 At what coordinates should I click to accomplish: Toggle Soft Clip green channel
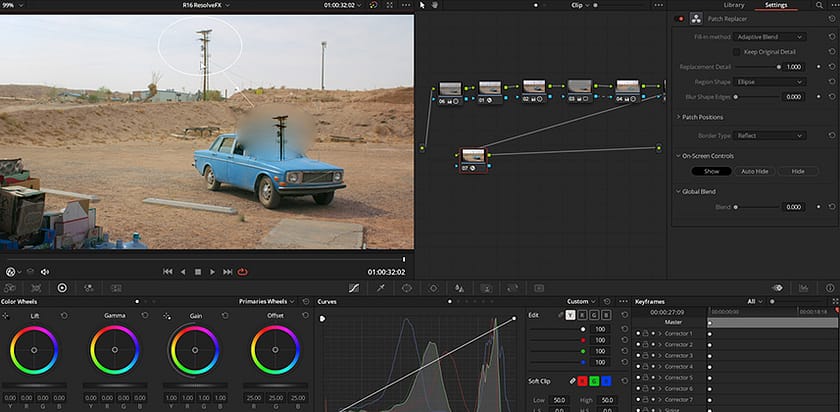(x=595, y=381)
